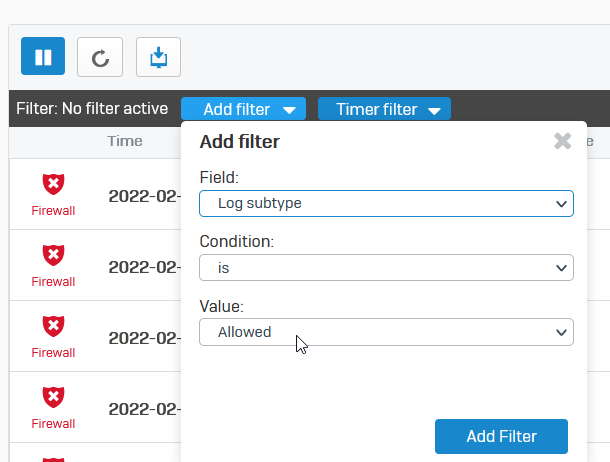Open the Condition dropdown showing 'is'
Viewport: 610px width, 462px height.
coord(386,268)
